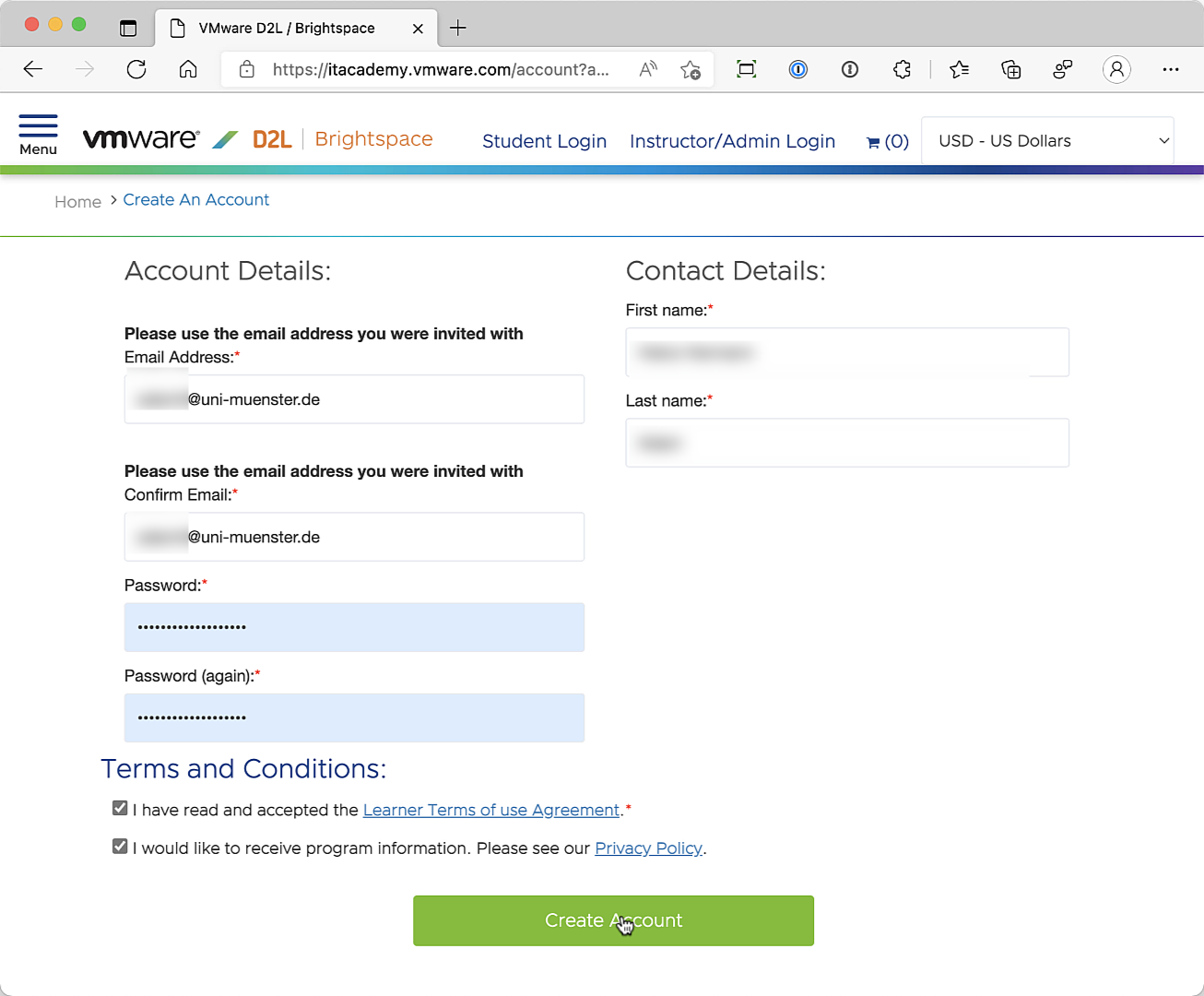1204x996 pixels.
Task: Open the hamburger Menu icon
Action: 38,134
